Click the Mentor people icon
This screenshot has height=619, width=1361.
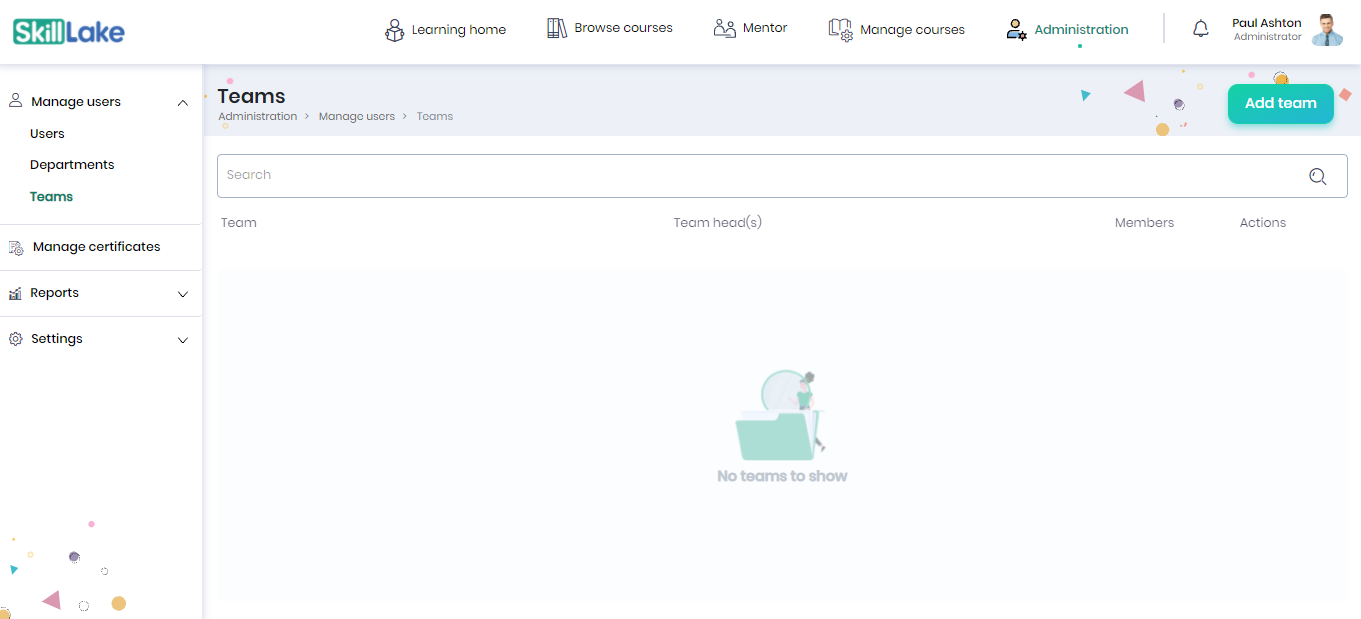[x=724, y=28]
